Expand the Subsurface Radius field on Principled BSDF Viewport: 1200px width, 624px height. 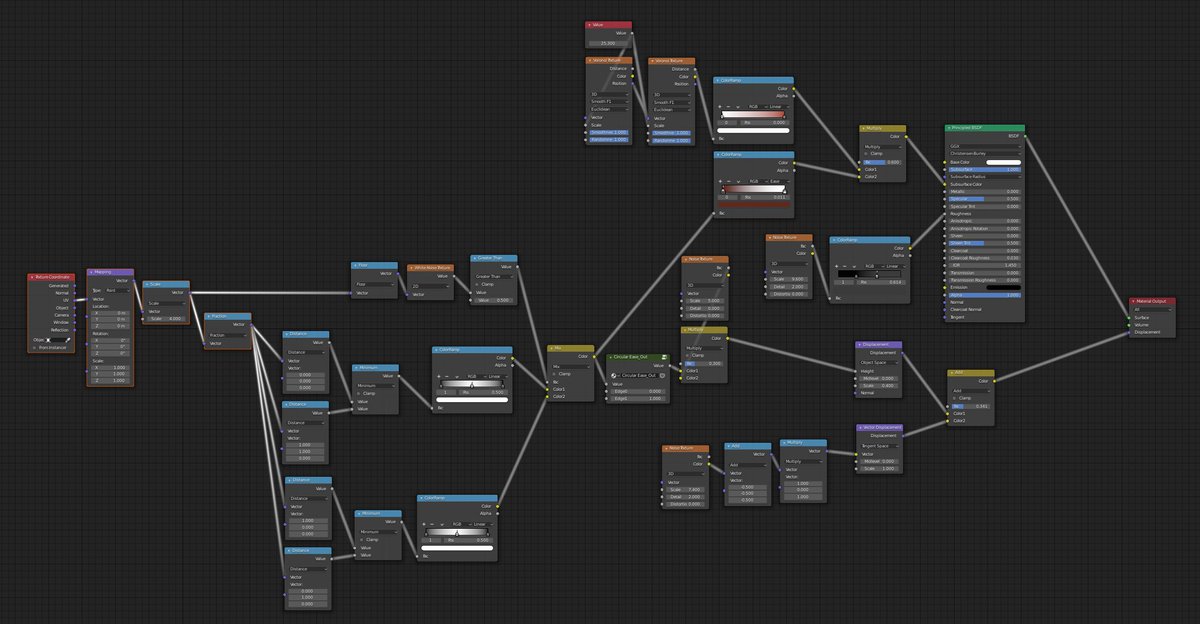985,177
